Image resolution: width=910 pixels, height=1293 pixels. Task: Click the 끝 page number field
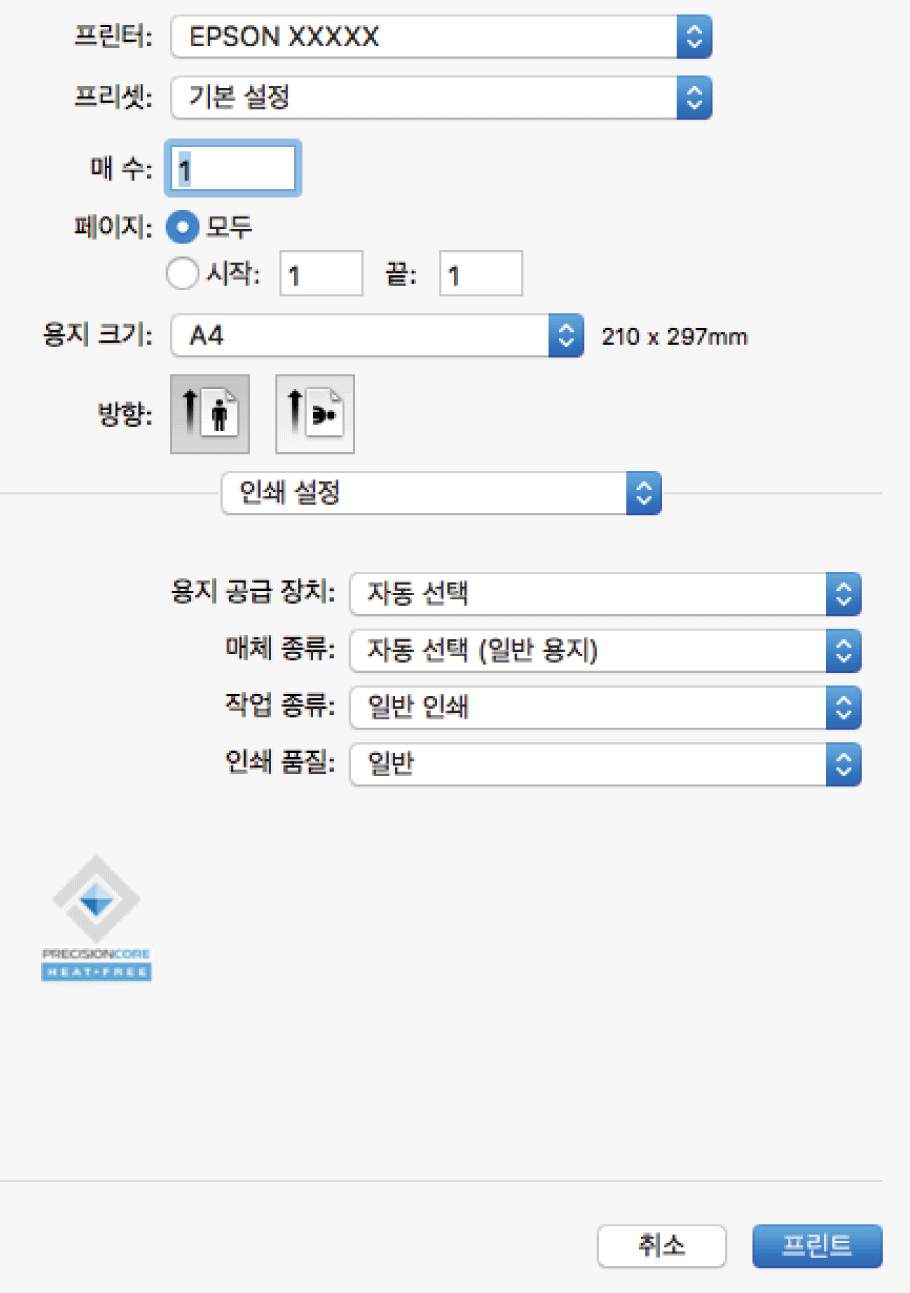pos(481,274)
